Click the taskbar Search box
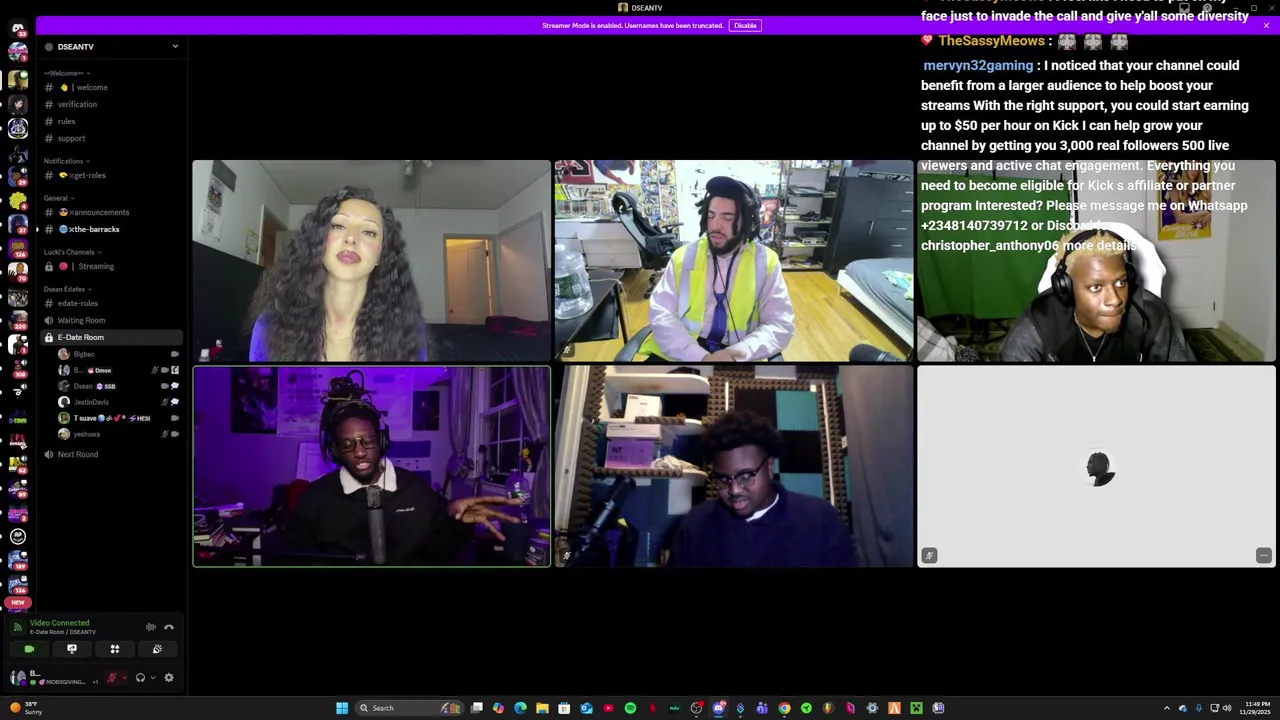This screenshot has width=1280, height=720. [409, 708]
